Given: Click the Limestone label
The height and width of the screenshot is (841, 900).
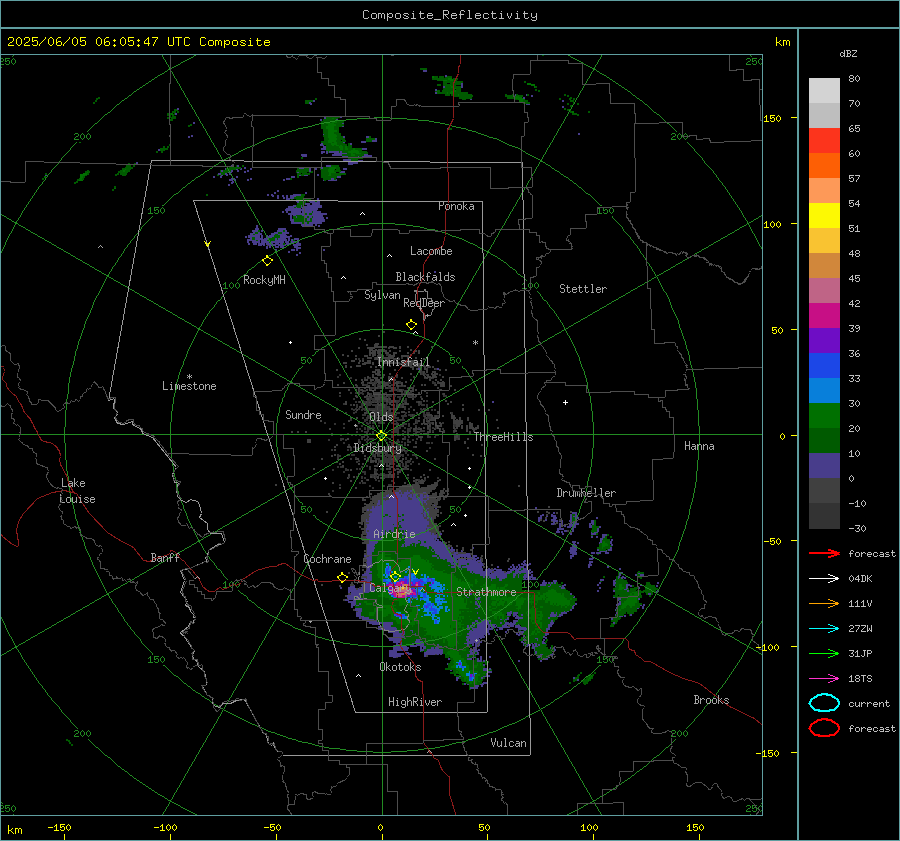Looking at the screenshot, I should pyautogui.click(x=189, y=386).
